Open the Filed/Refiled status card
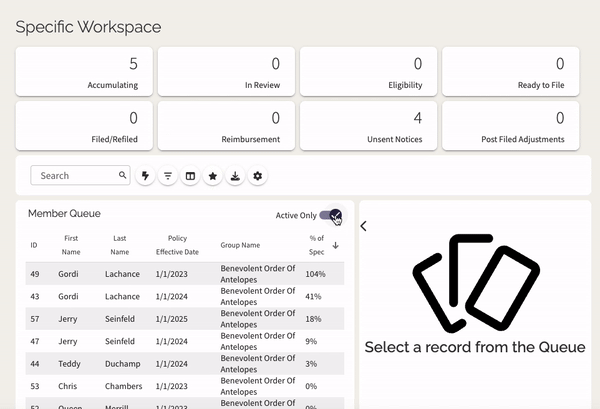 point(84,126)
